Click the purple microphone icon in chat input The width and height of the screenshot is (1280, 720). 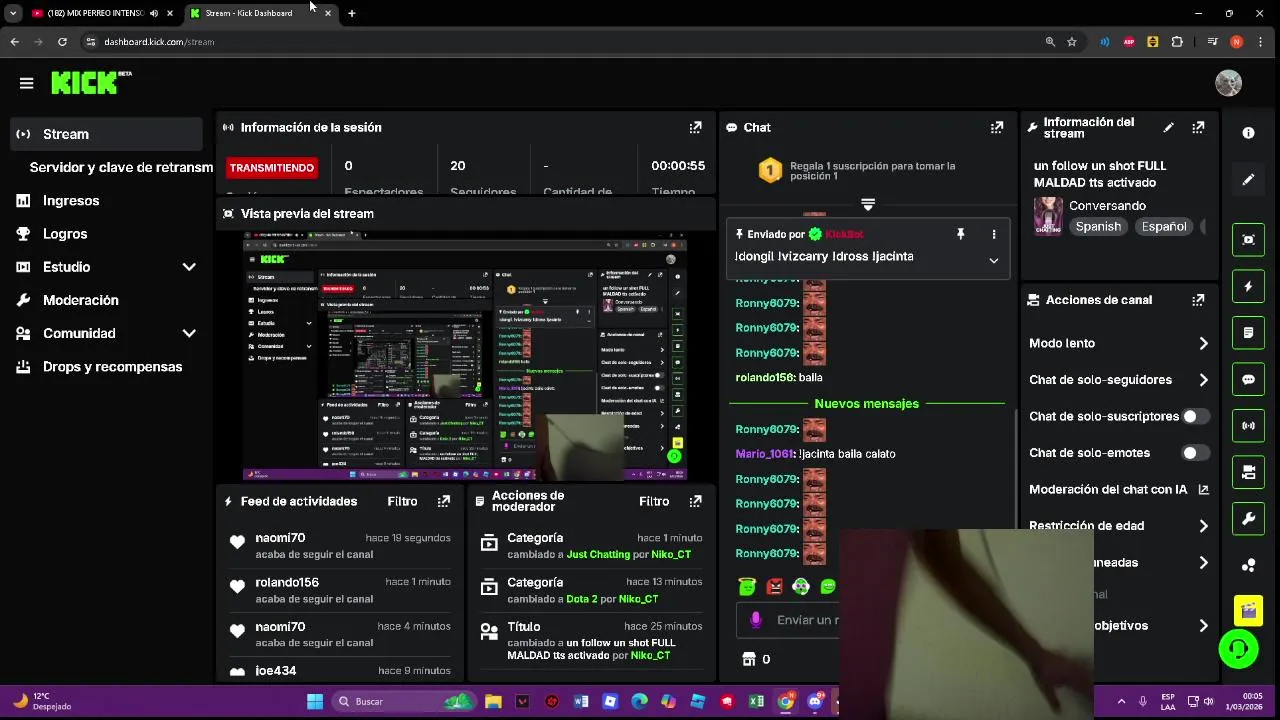[755, 620]
